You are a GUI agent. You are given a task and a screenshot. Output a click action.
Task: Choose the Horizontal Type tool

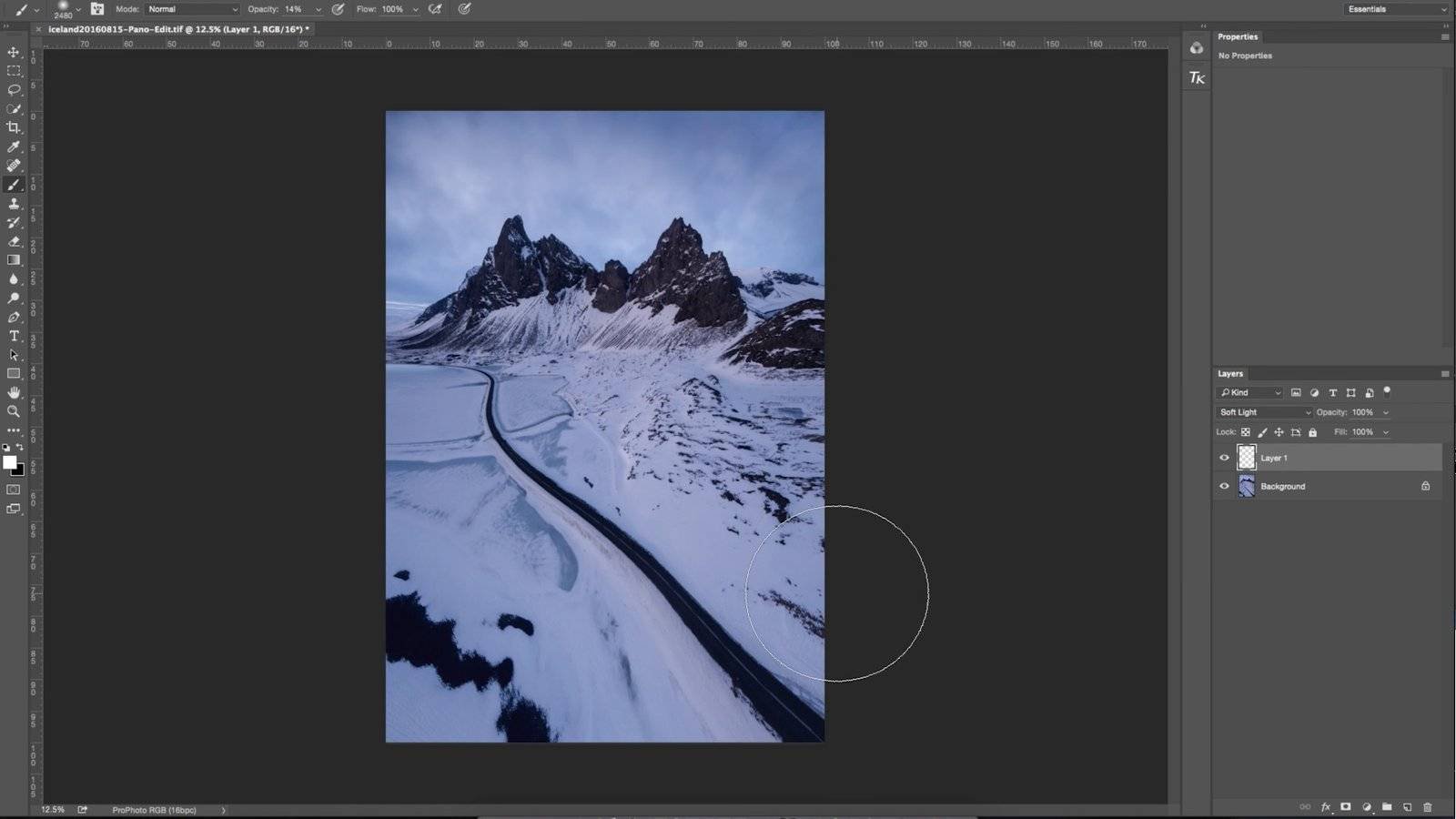14,336
